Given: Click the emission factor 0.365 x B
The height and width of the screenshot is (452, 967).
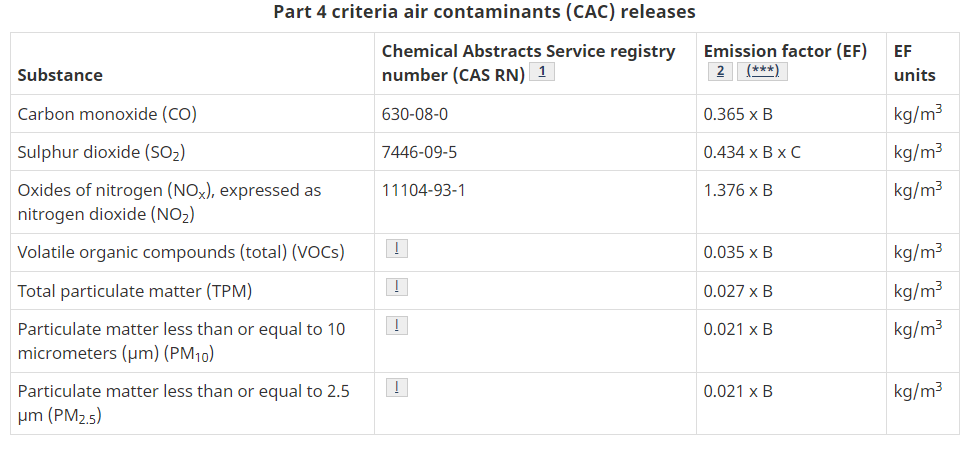Looking at the screenshot, I should click(738, 114).
